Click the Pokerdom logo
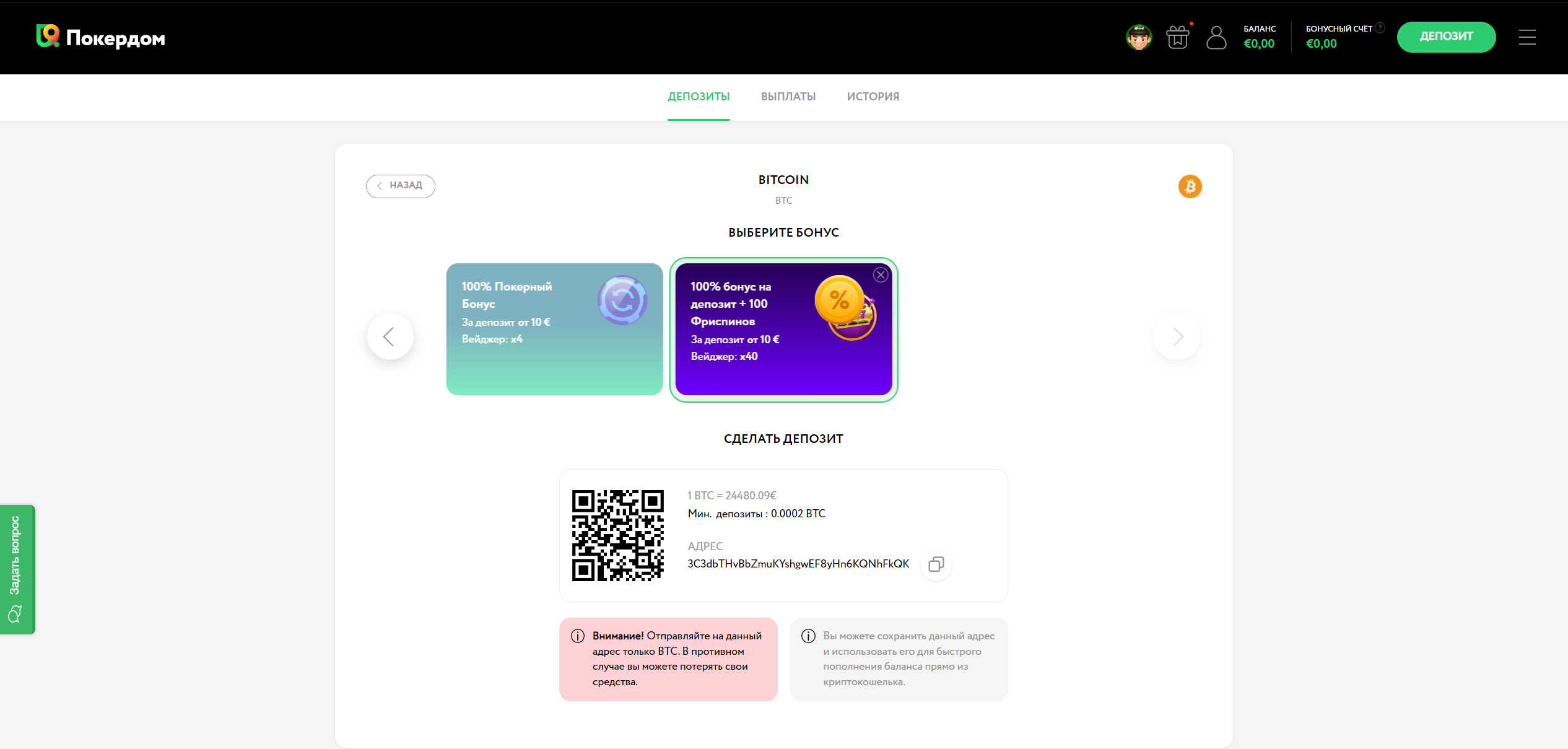This screenshot has width=1568, height=749. 101,37
